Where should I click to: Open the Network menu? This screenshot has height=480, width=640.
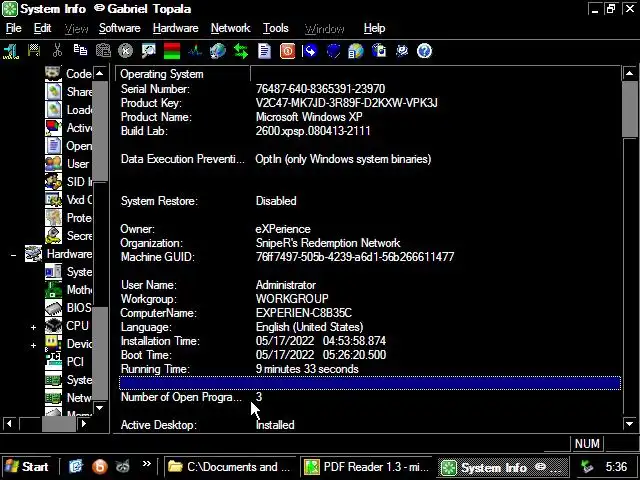pos(231,28)
